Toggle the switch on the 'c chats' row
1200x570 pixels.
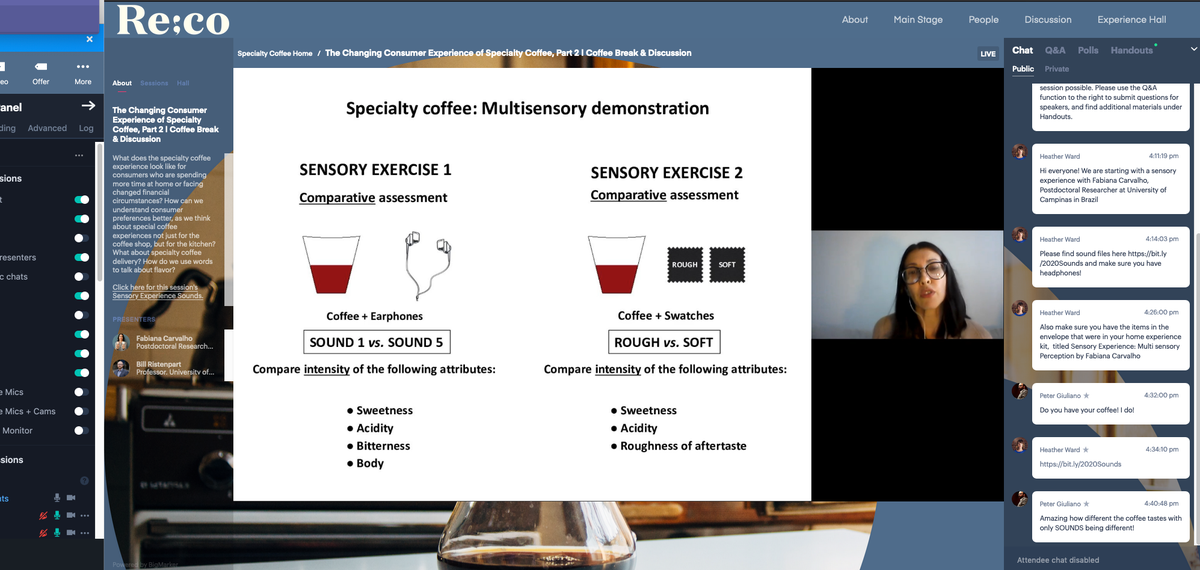click(82, 276)
